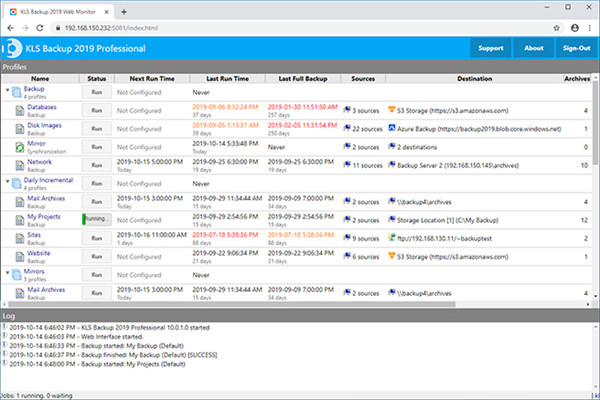This screenshot has height=400, width=600.
Task: Select log entry 'Backup started: My Projects (Default)'
Action: [97, 364]
